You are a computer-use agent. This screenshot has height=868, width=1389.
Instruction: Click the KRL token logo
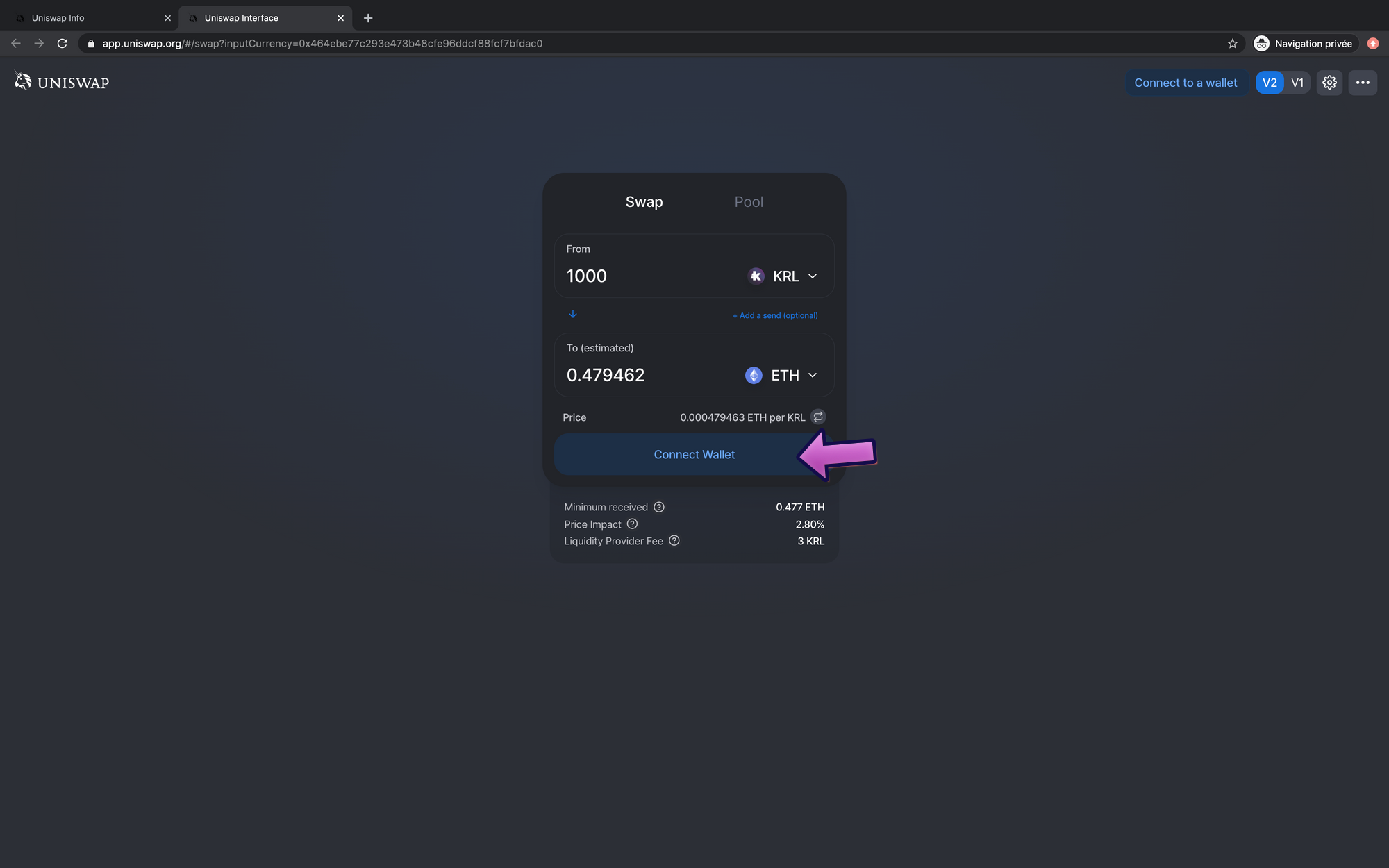point(756,276)
